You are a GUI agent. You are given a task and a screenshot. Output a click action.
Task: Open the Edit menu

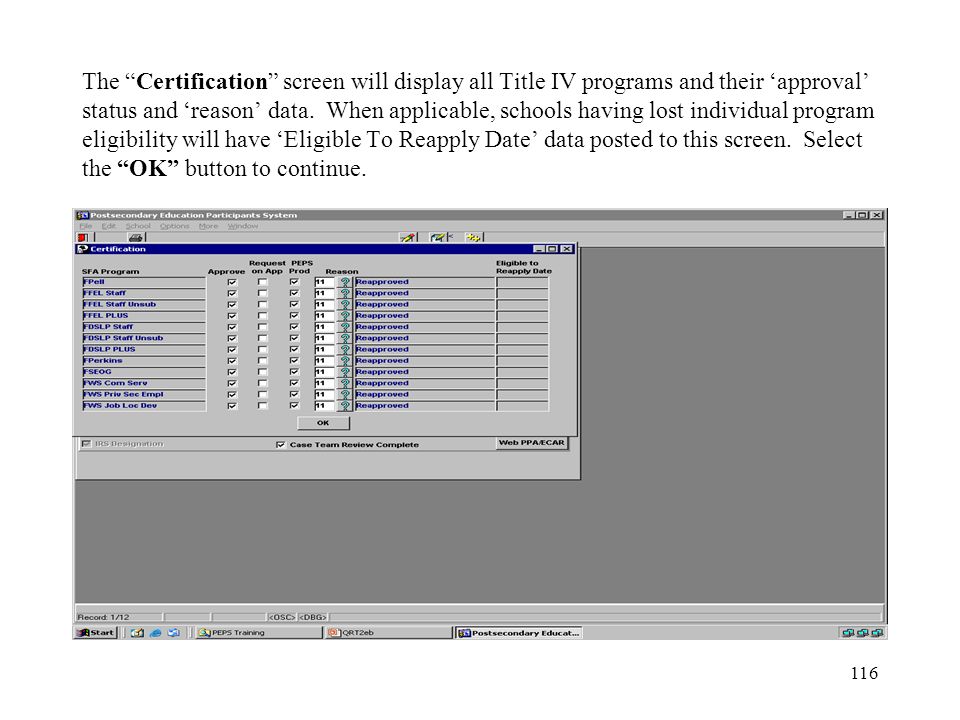pos(108,226)
